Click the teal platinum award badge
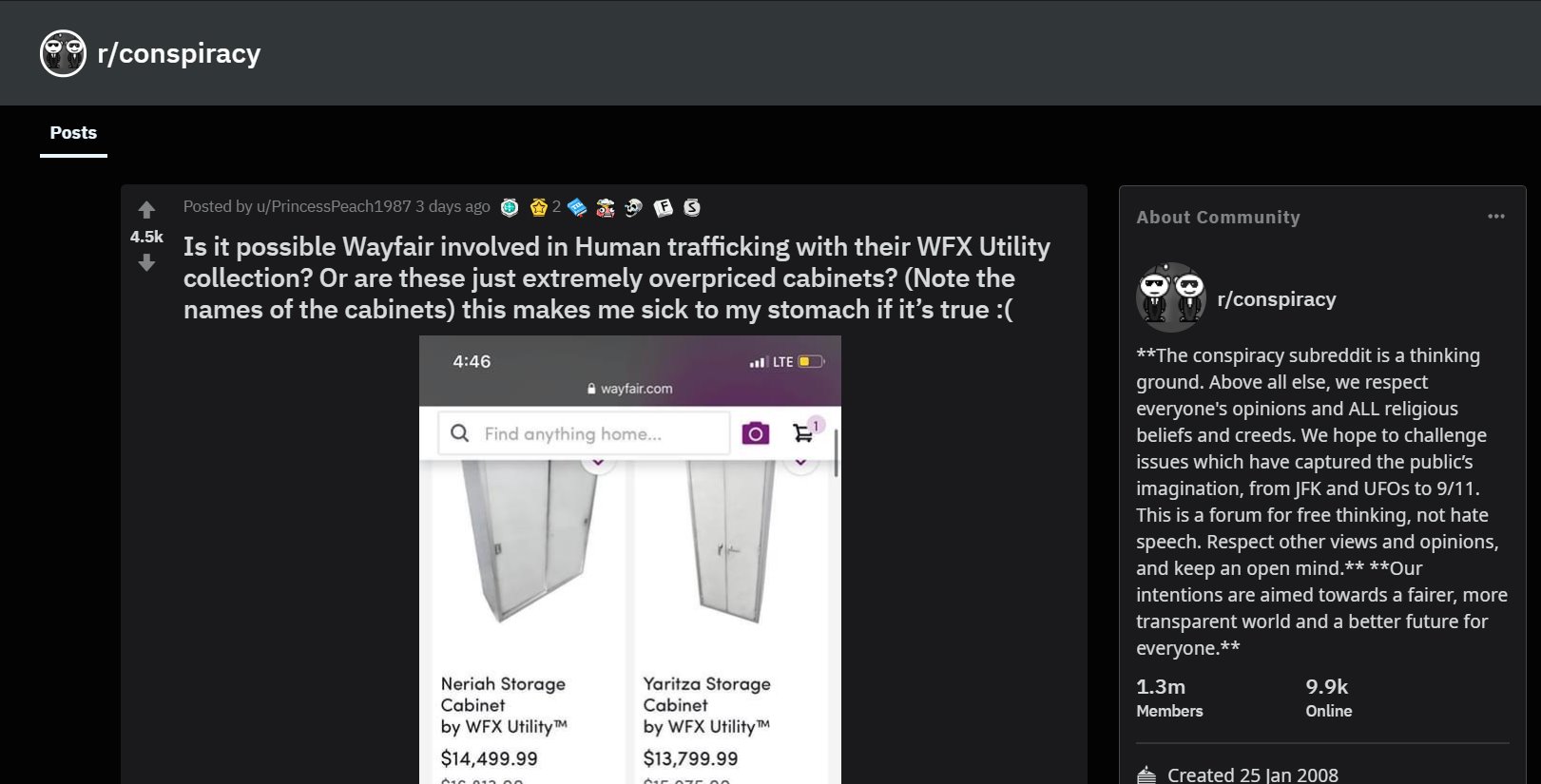Screen dimensions: 1541x784 click(510, 207)
